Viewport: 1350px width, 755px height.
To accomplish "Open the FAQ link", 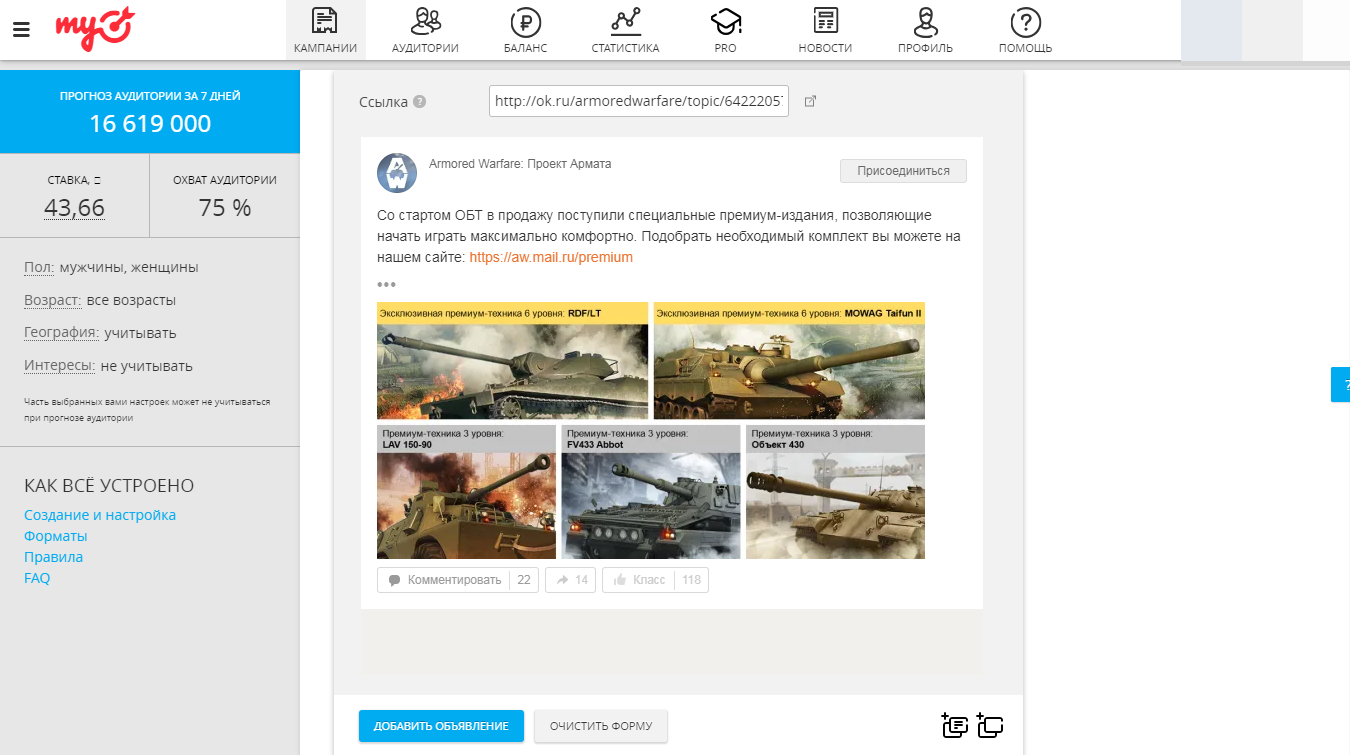I will (37, 578).
